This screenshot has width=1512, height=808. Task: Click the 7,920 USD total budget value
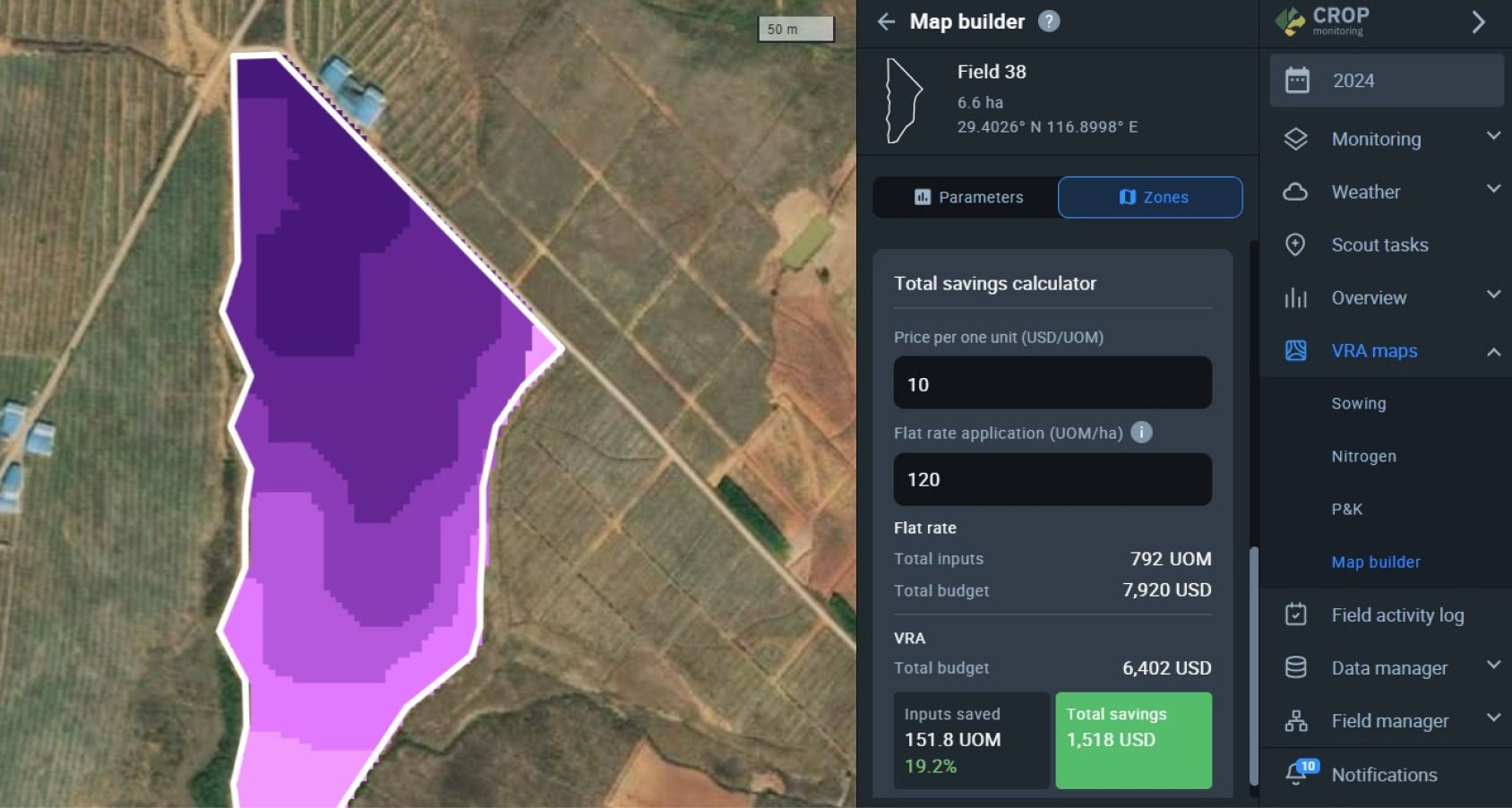click(x=1166, y=589)
